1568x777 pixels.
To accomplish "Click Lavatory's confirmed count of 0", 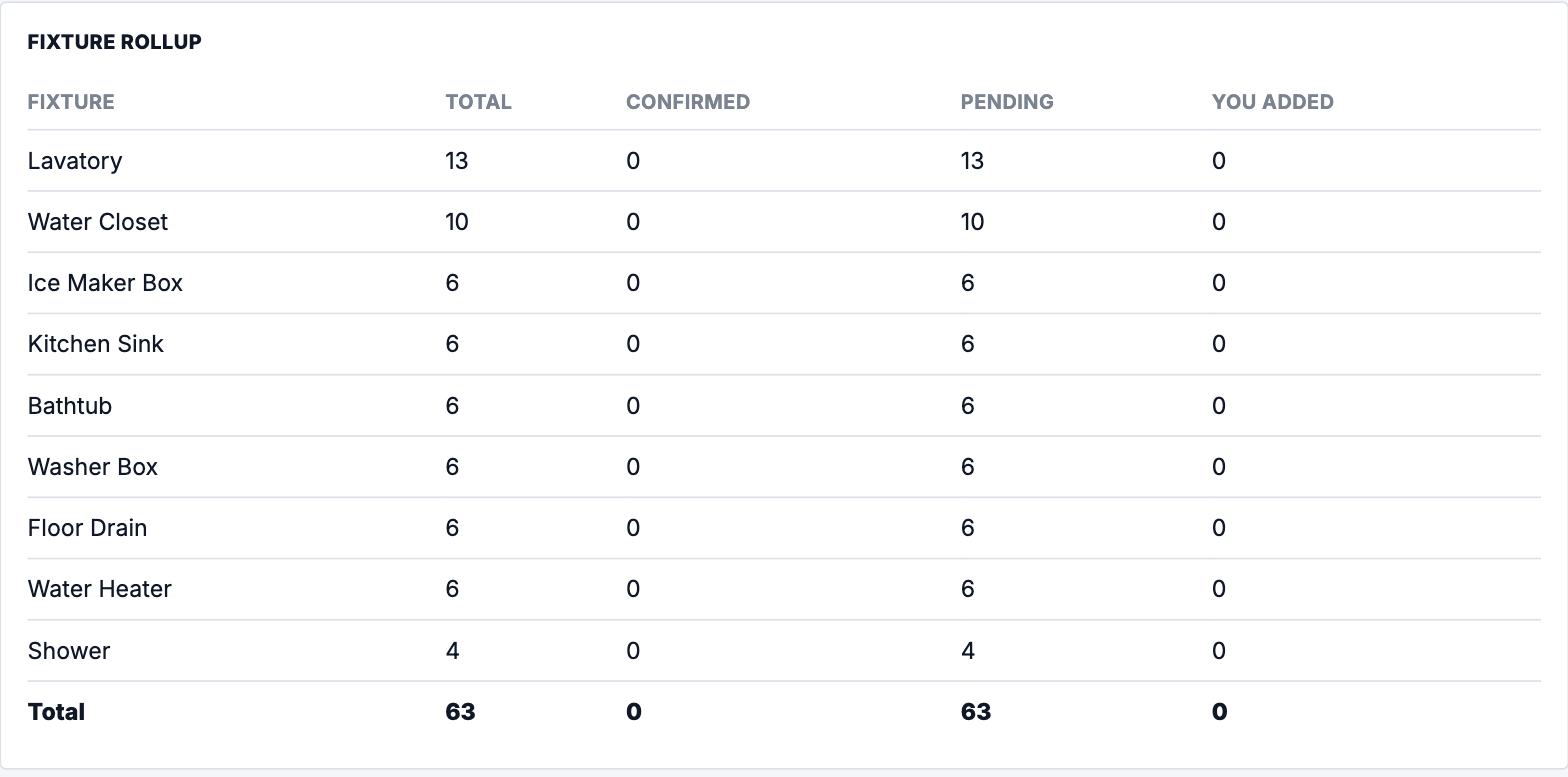I will coord(633,161).
